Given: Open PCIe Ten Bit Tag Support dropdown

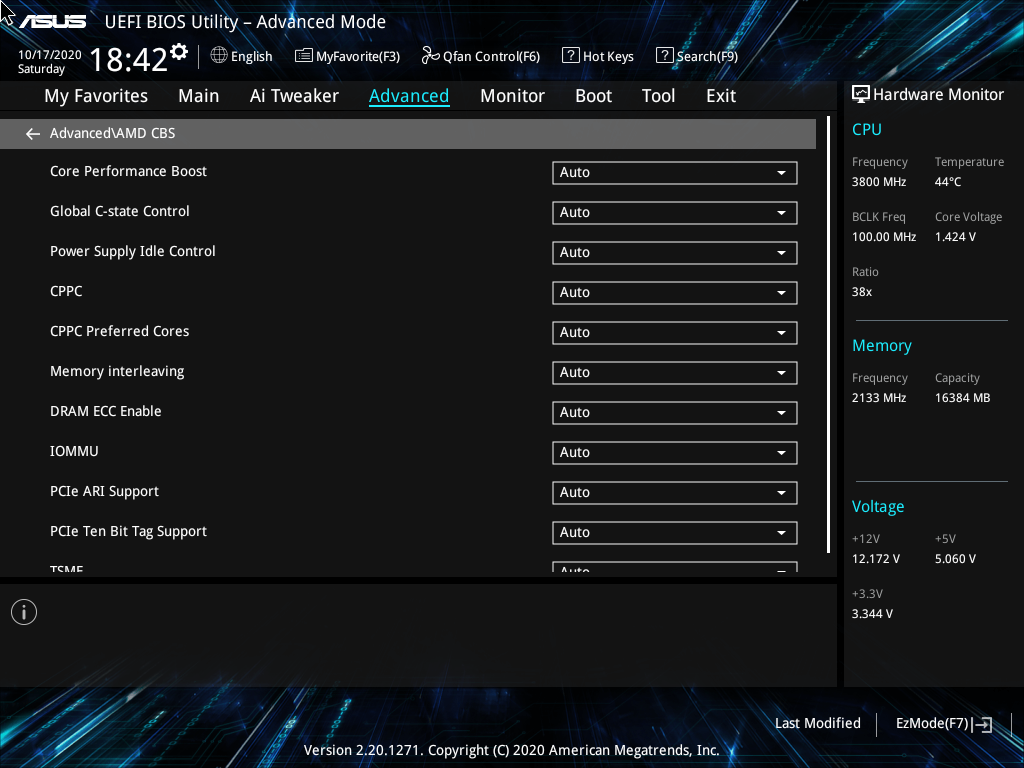Looking at the screenshot, I should pos(675,532).
